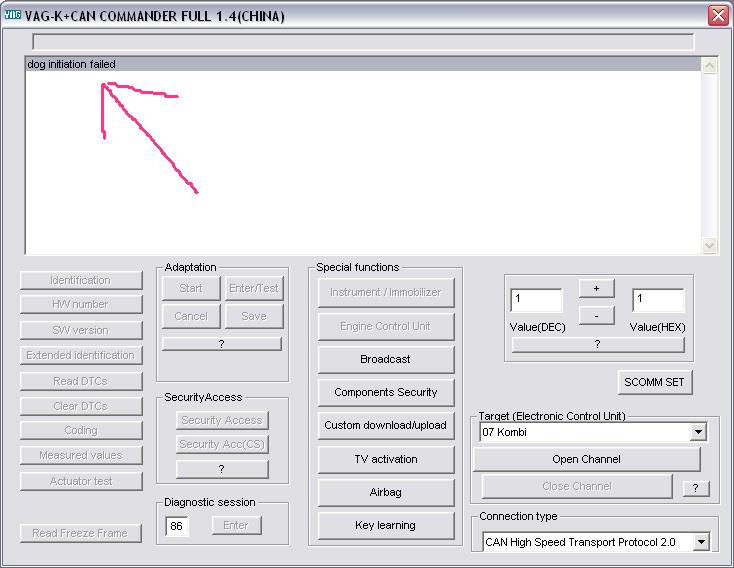
Task: Click Close Channel button
Action: (577, 486)
